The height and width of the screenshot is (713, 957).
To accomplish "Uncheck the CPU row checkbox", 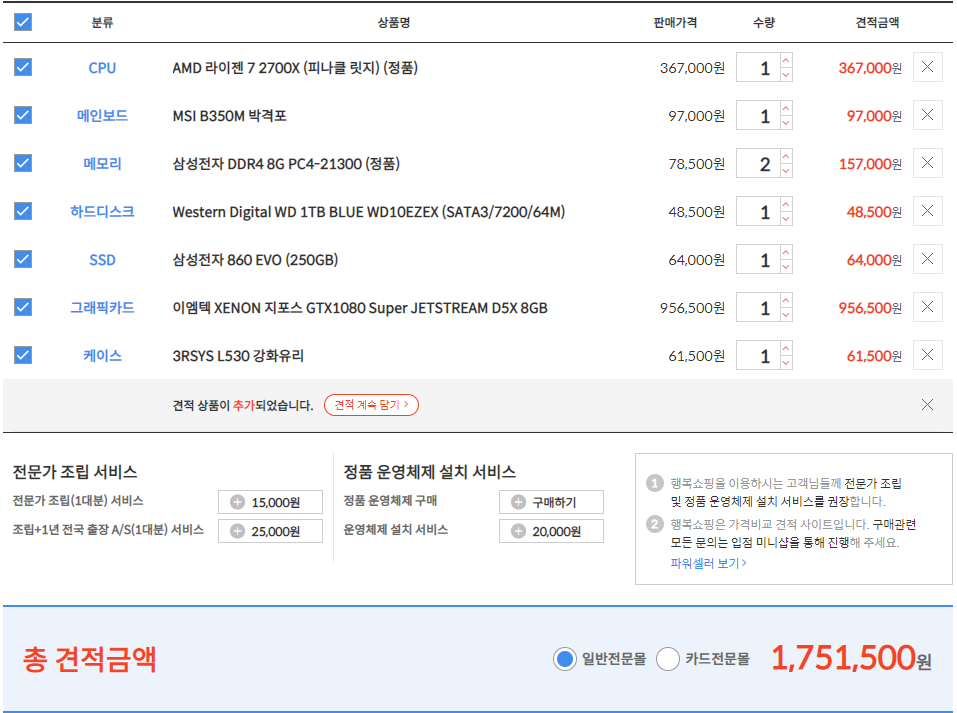I will pos(23,67).
